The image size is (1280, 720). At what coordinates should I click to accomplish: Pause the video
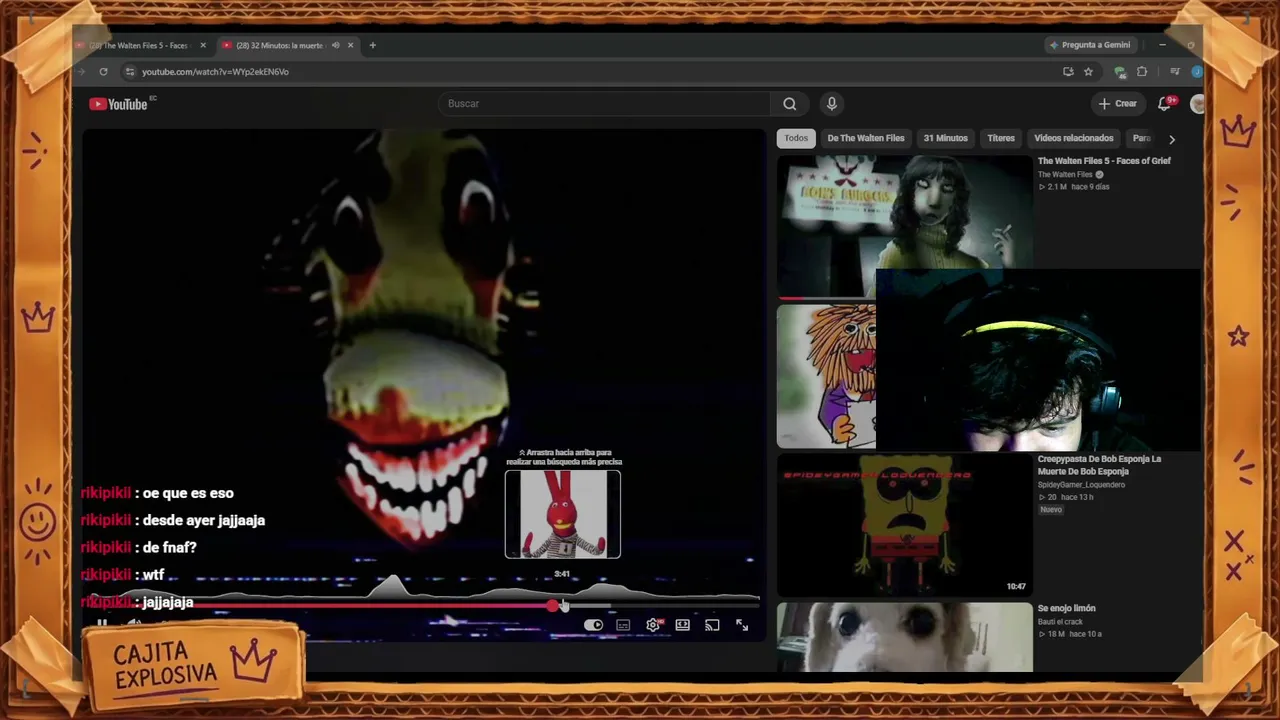pos(101,624)
